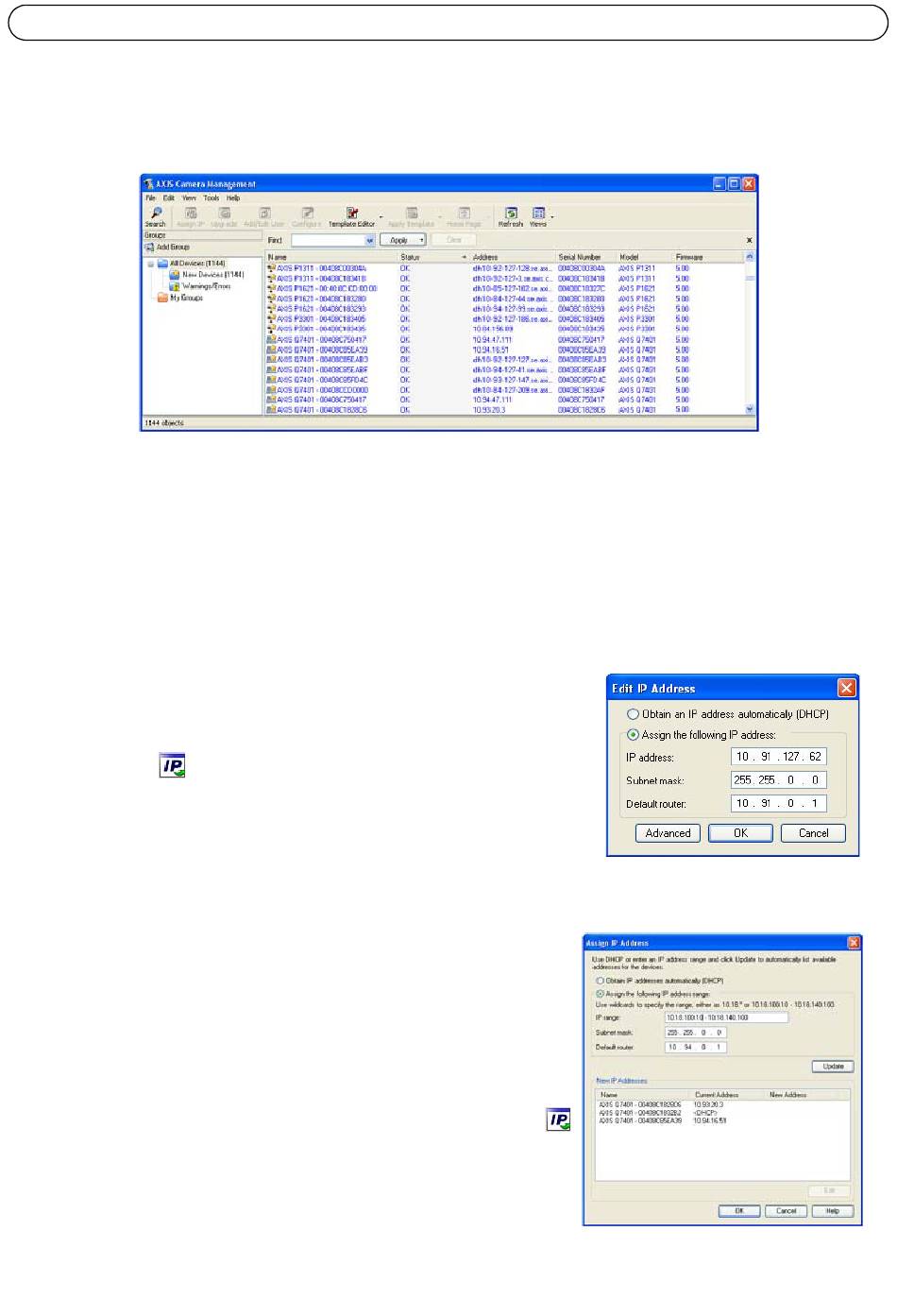
Task: Click the Apply button beside Find
Action: [x=402, y=241]
